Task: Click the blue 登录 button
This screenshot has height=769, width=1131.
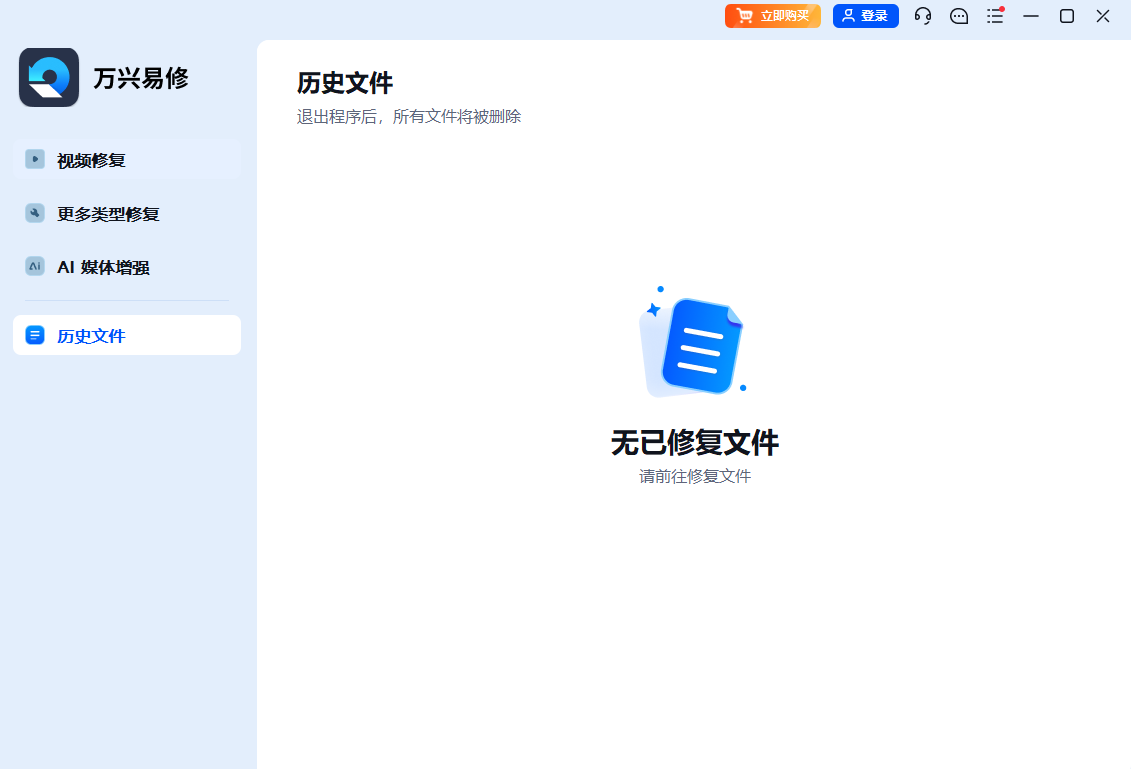Action: point(866,16)
